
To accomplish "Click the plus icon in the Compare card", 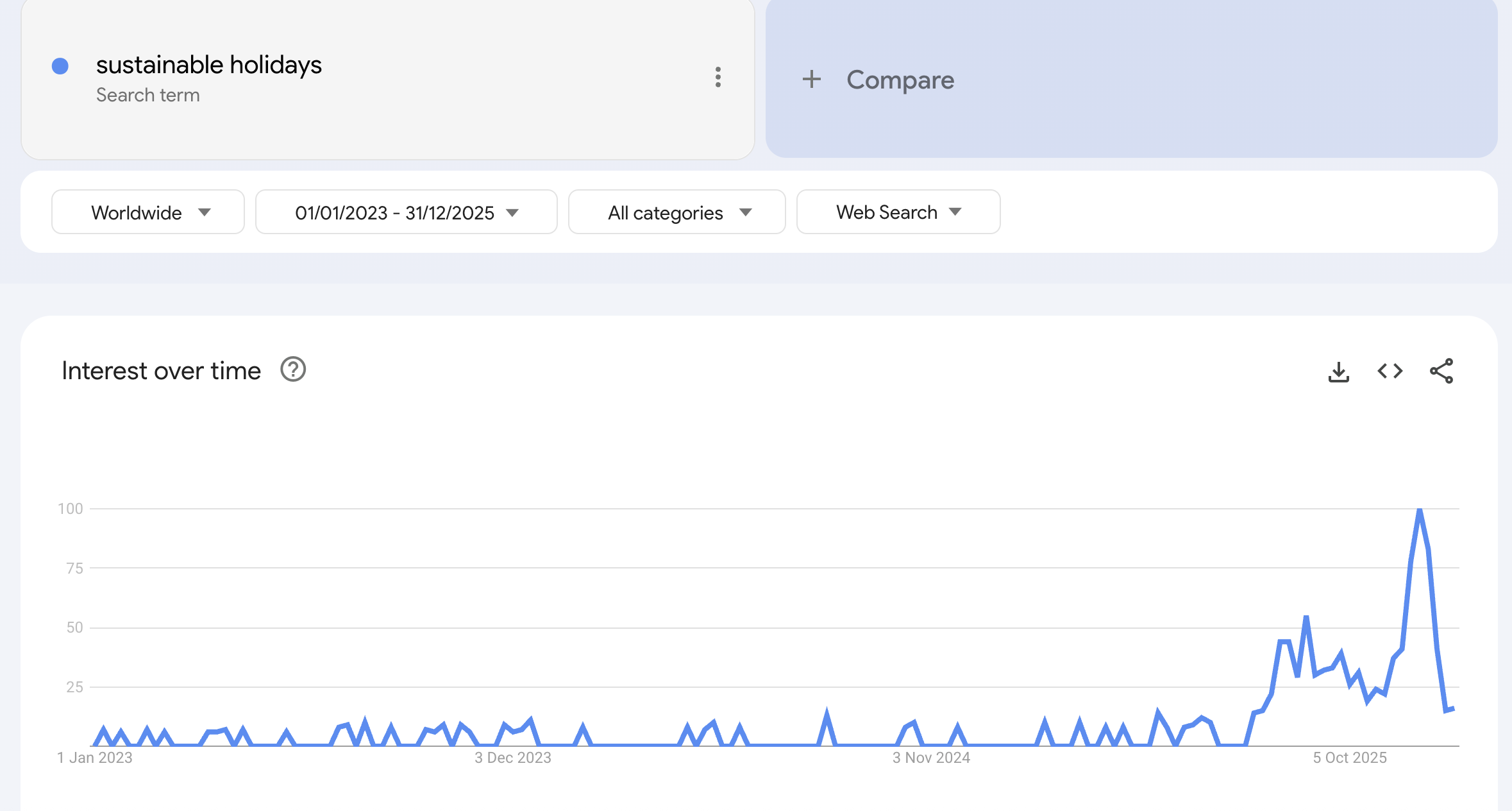I will [x=812, y=80].
